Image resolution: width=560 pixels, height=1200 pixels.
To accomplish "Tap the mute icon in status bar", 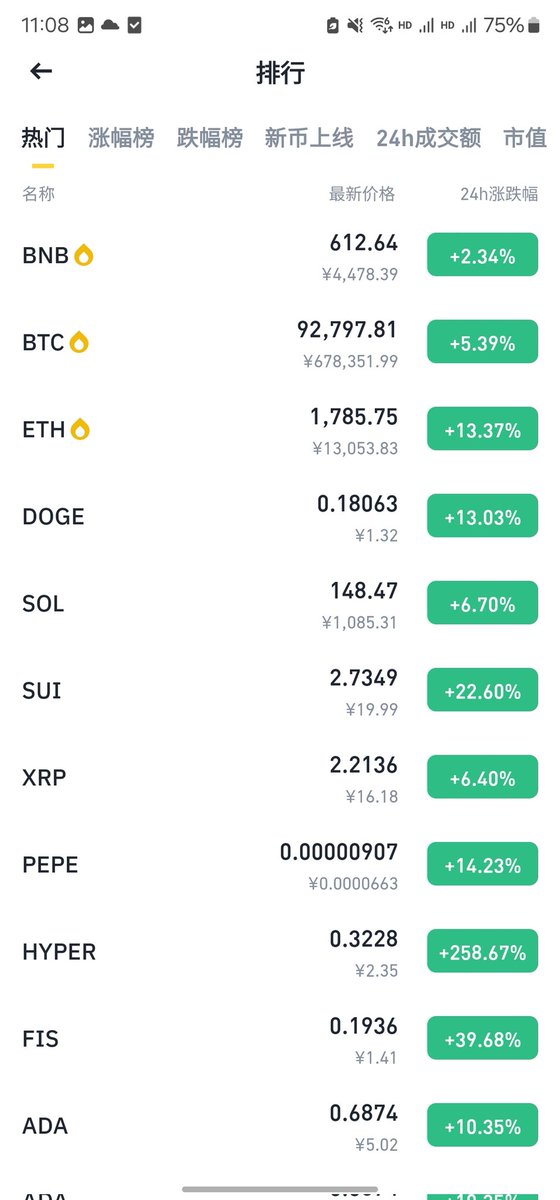I will (x=355, y=25).
